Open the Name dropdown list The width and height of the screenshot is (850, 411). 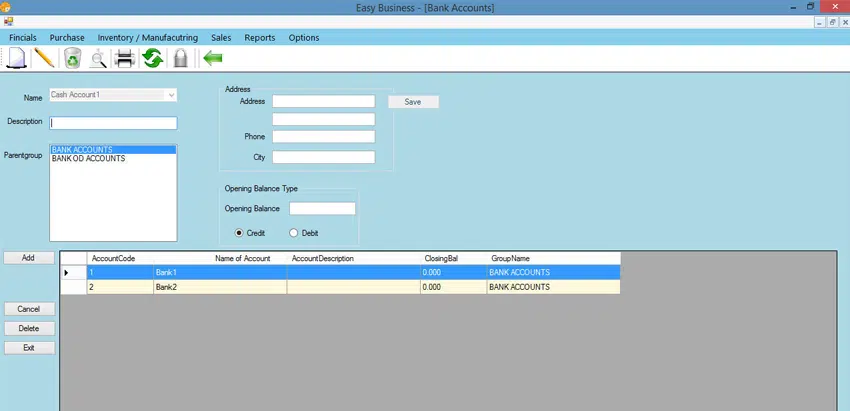coord(171,95)
